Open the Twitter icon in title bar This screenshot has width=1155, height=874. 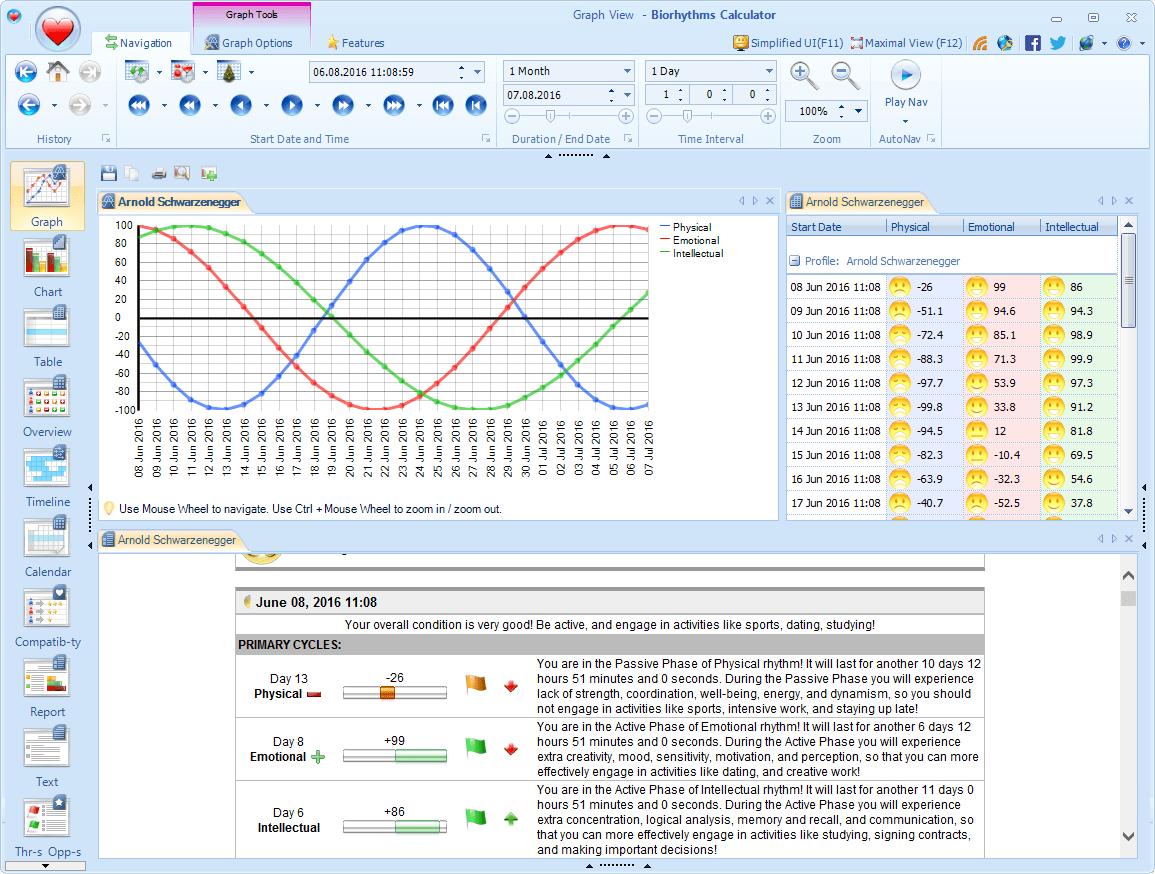(1058, 43)
